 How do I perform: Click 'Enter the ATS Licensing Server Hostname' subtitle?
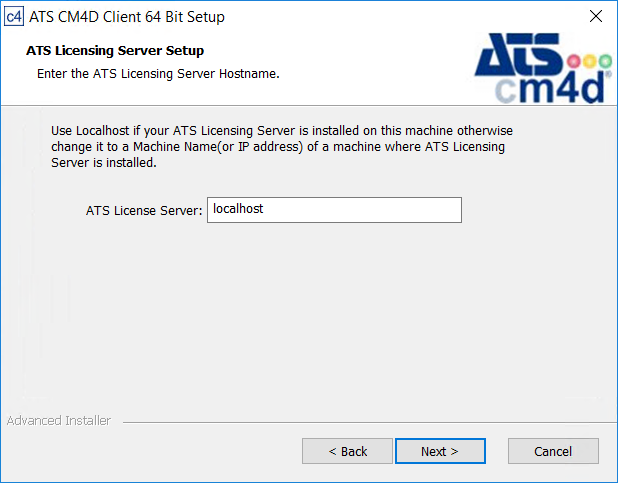point(158,74)
